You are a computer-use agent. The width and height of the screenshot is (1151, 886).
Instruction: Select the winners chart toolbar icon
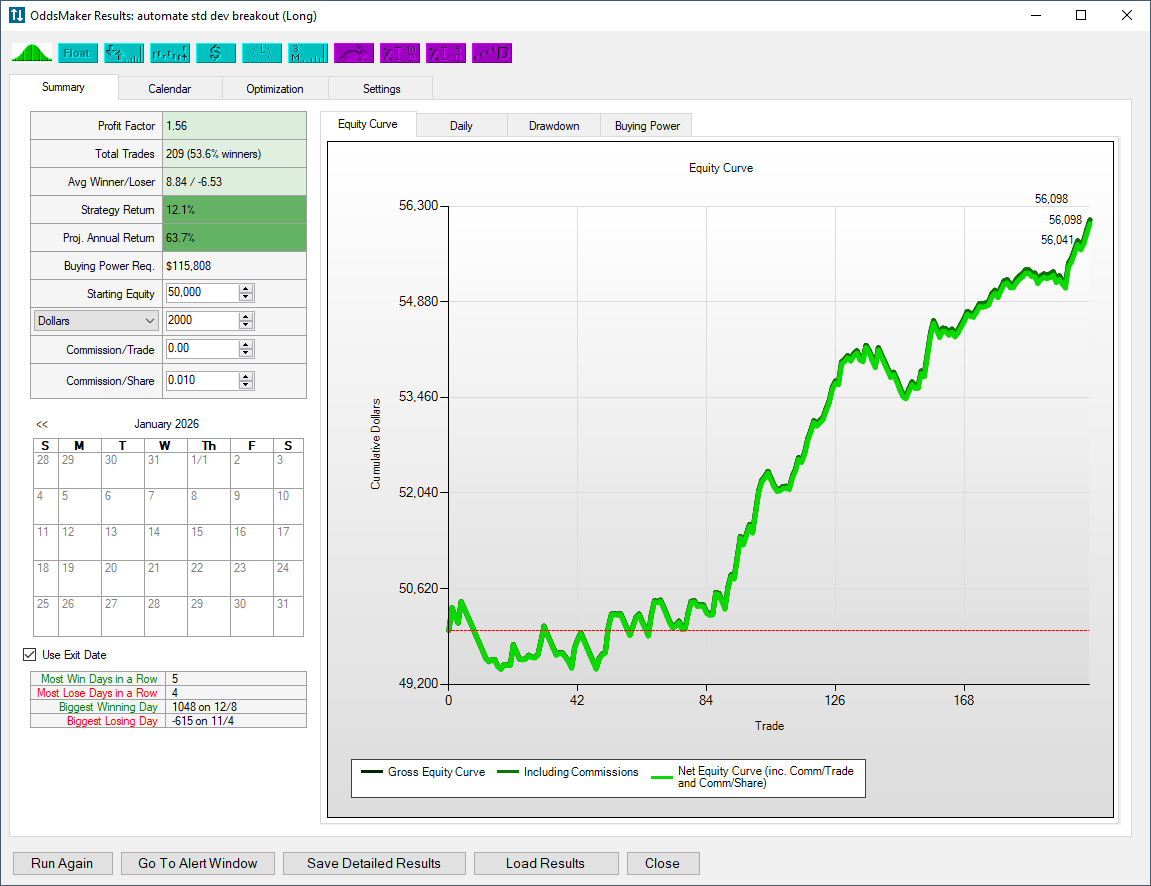(170, 52)
